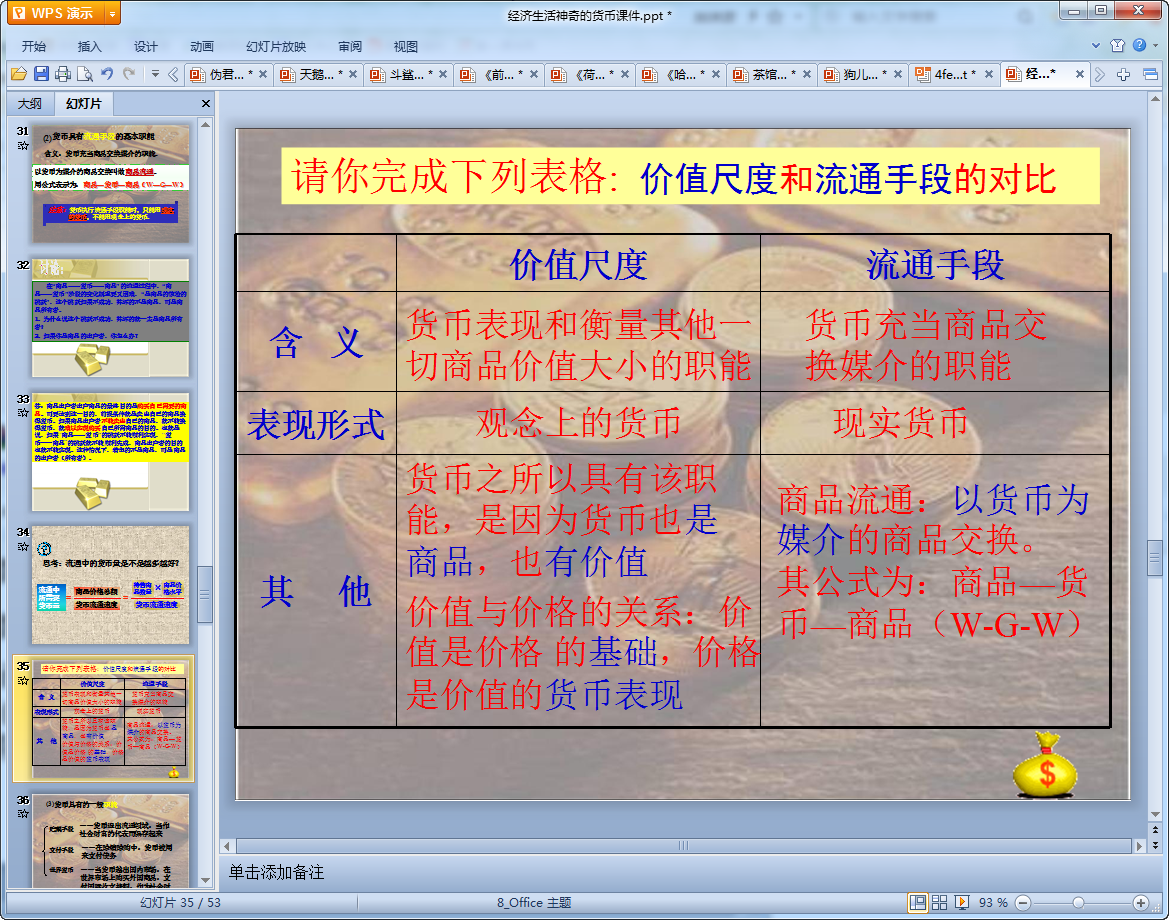
Task: Click animation star icon beside slide 35
Action: [23, 681]
